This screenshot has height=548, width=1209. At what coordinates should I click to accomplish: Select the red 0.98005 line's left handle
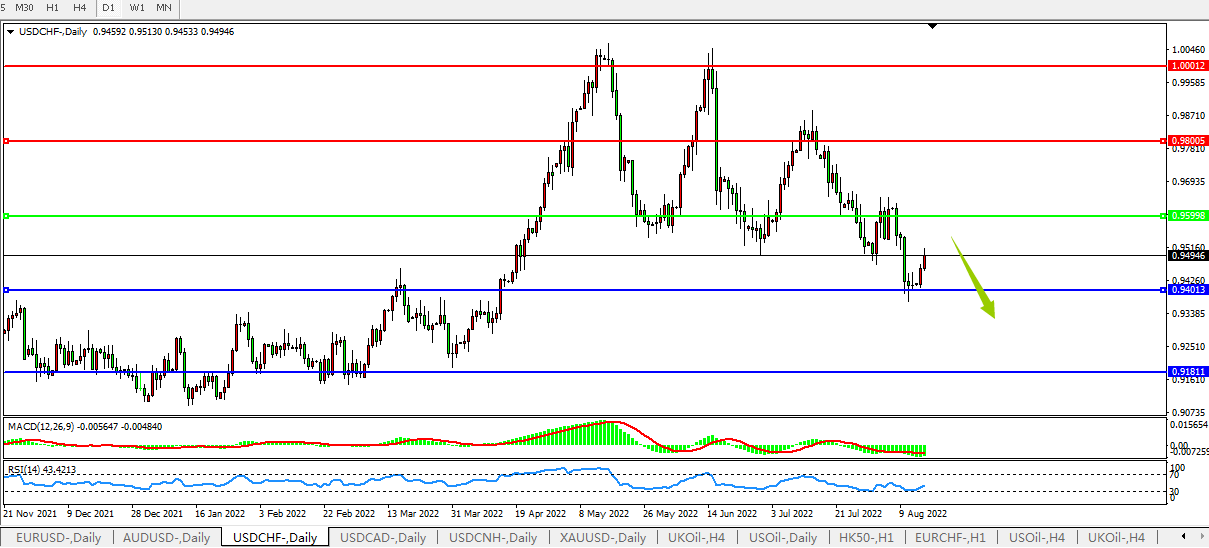pyautogui.click(x=7, y=141)
